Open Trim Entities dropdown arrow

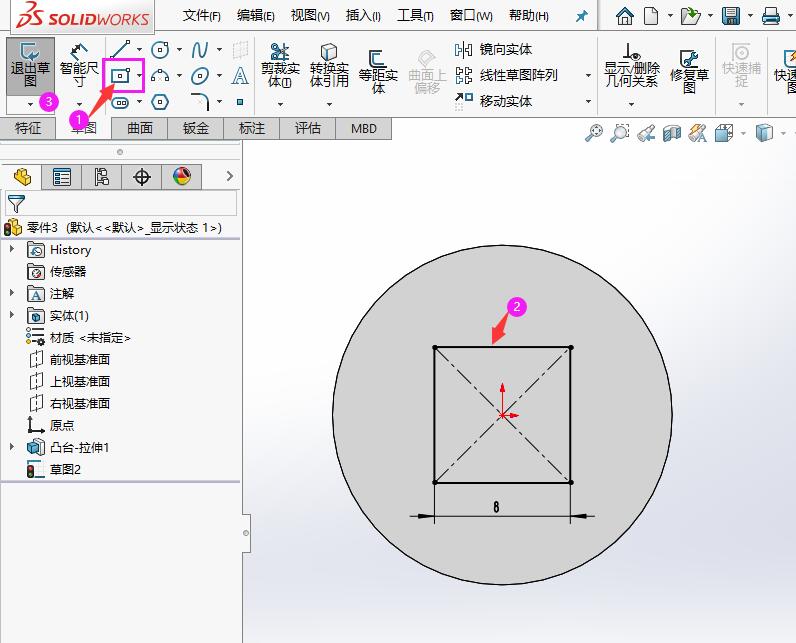click(x=280, y=104)
